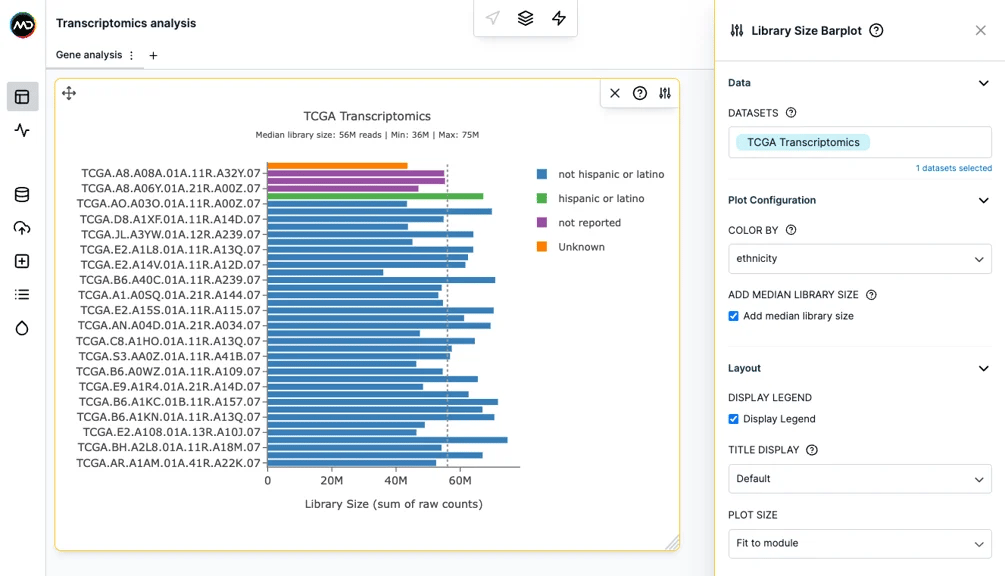The height and width of the screenshot is (576, 1005).
Task: Open the Color By ethnicity dropdown
Action: [860, 259]
